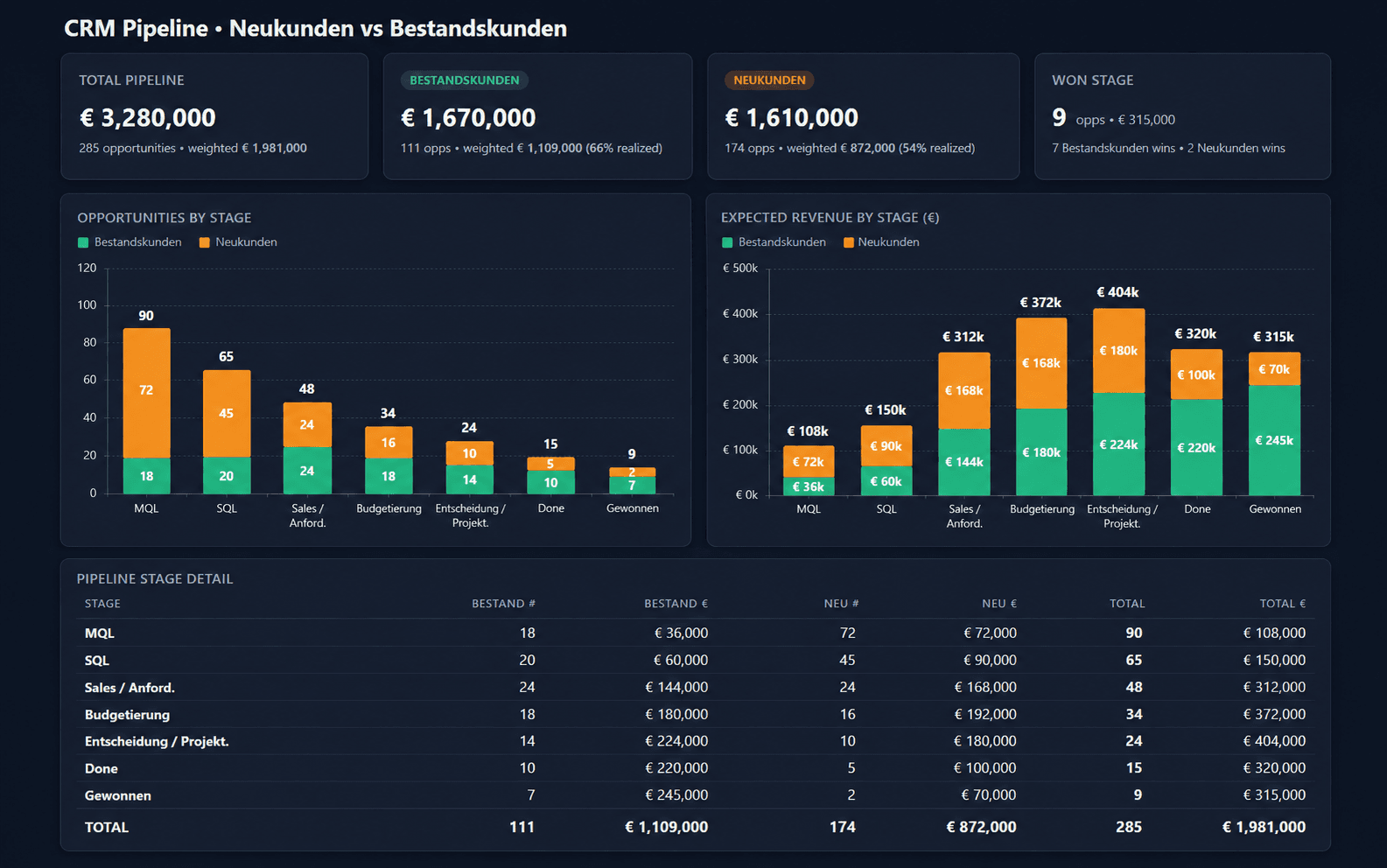1387x868 pixels.
Task: Click the € 404k total label above Entscheidung bar
Action: click(1118, 292)
